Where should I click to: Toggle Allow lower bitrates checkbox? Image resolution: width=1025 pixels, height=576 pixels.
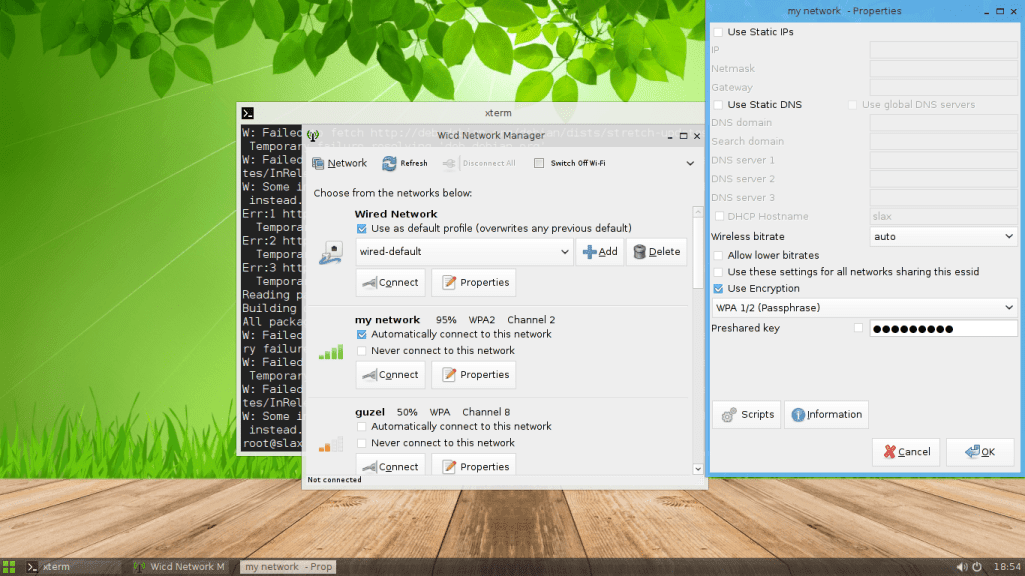(x=718, y=256)
